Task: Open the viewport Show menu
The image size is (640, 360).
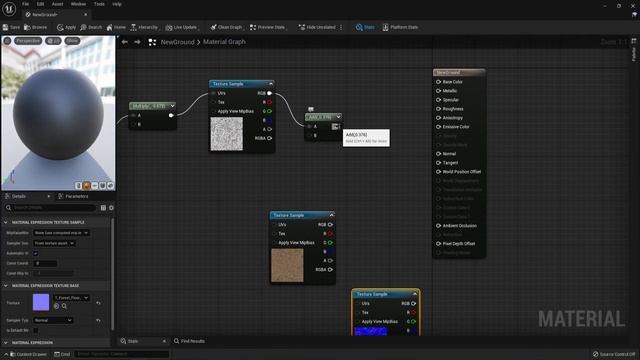Action: coord(72,41)
